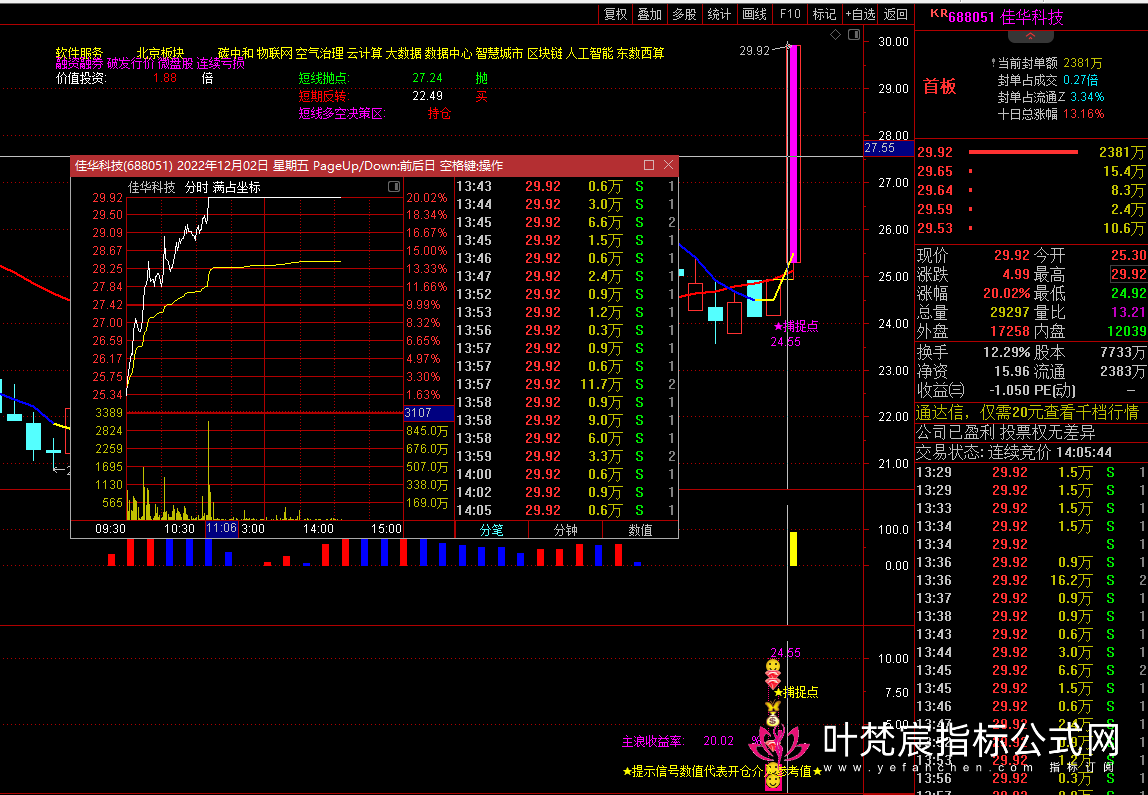Toggle the side panel icon atop chart

click(x=854, y=34)
